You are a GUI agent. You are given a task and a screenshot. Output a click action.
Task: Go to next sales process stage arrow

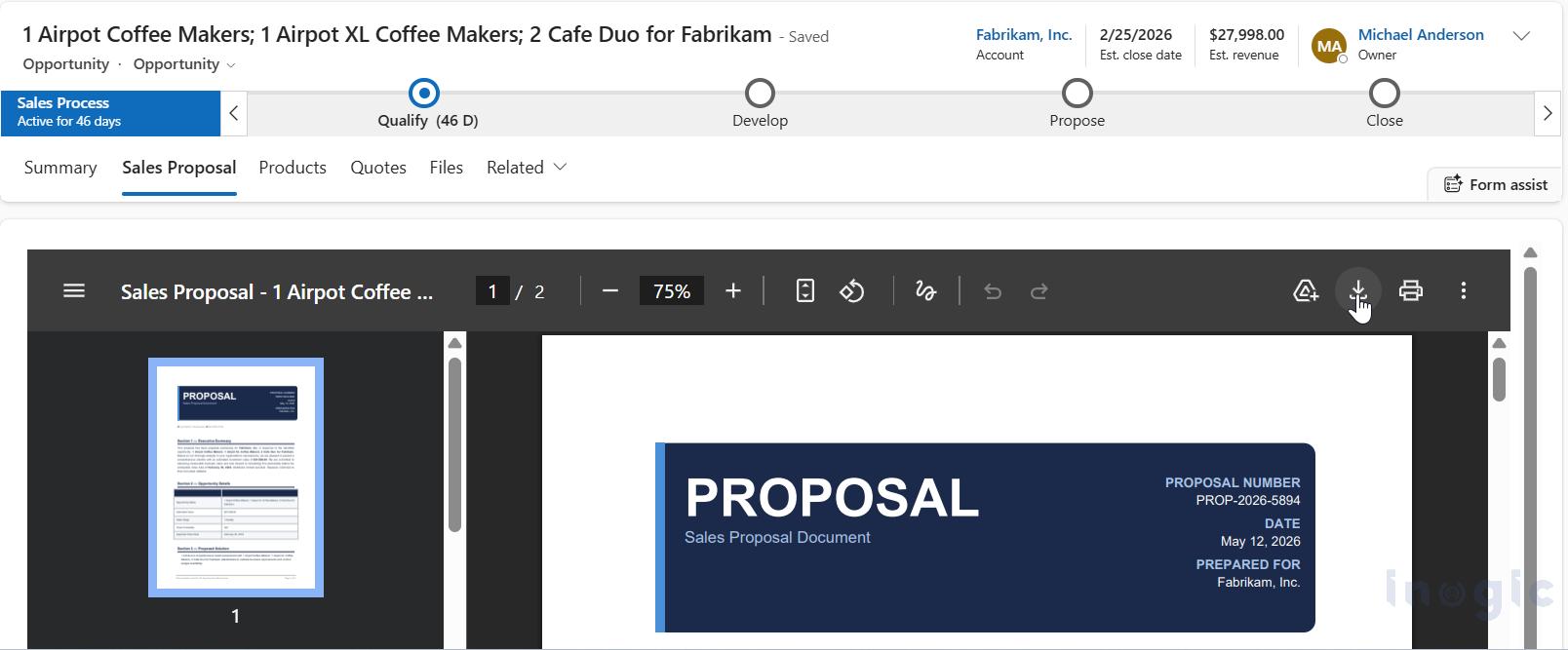(1548, 113)
